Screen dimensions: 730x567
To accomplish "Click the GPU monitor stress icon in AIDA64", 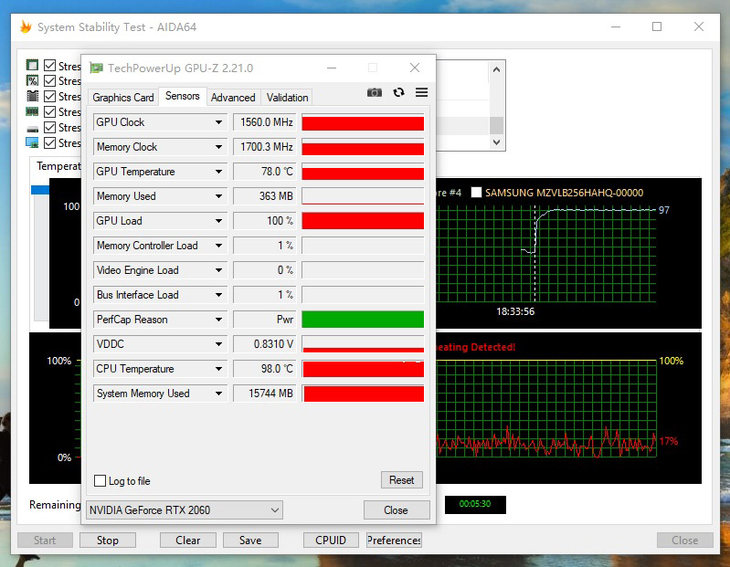I will click(32, 142).
